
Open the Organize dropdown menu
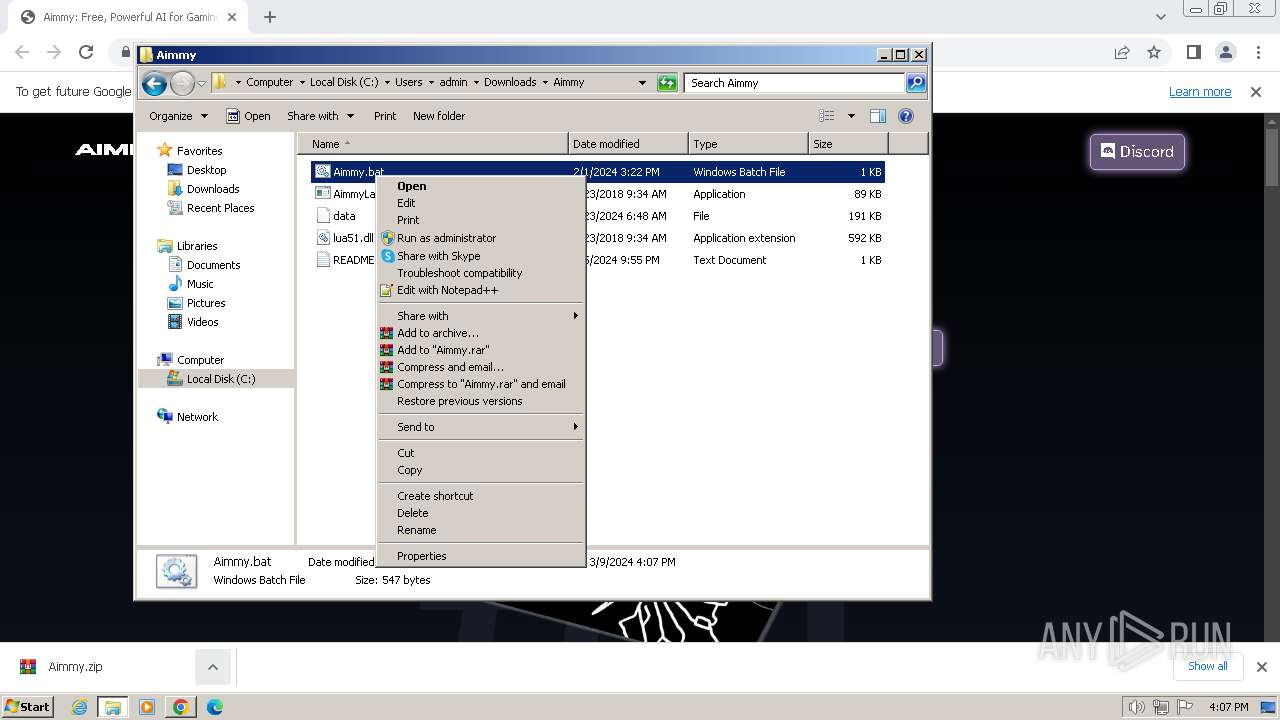pyautogui.click(x=178, y=116)
